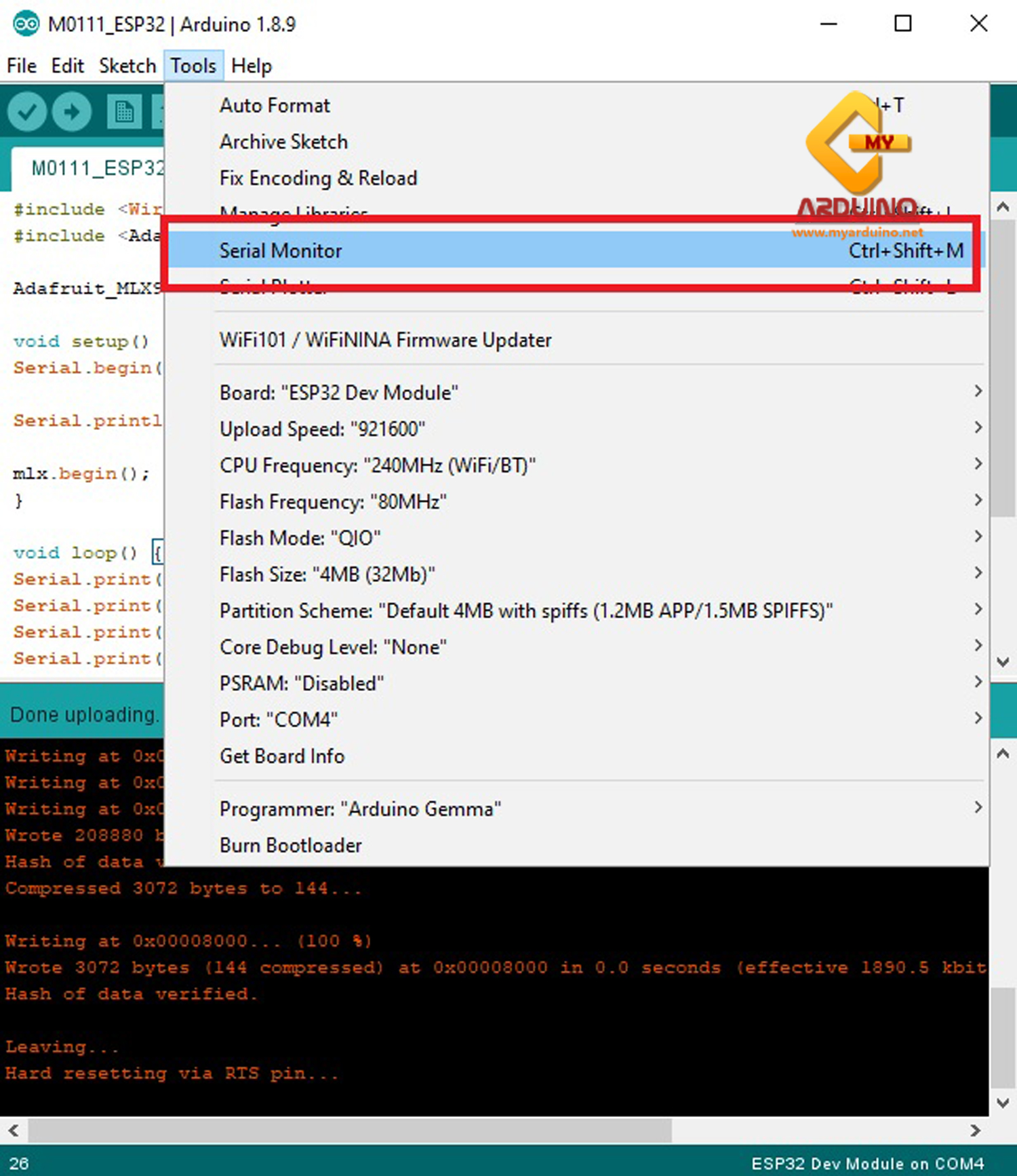Image resolution: width=1017 pixels, height=1176 pixels.
Task: Open the File menu
Action: (x=22, y=66)
